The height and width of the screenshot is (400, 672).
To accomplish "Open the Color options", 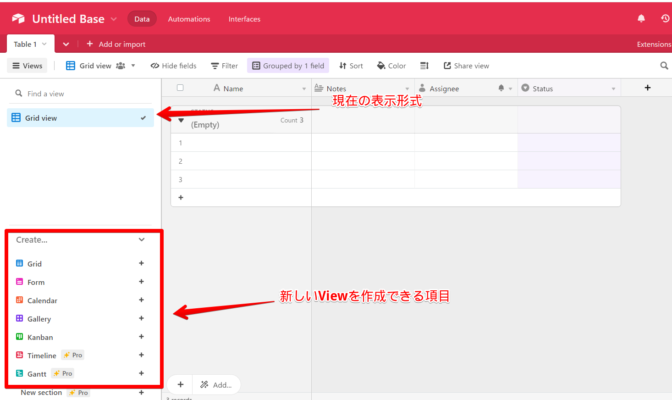I will tap(391, 66).
